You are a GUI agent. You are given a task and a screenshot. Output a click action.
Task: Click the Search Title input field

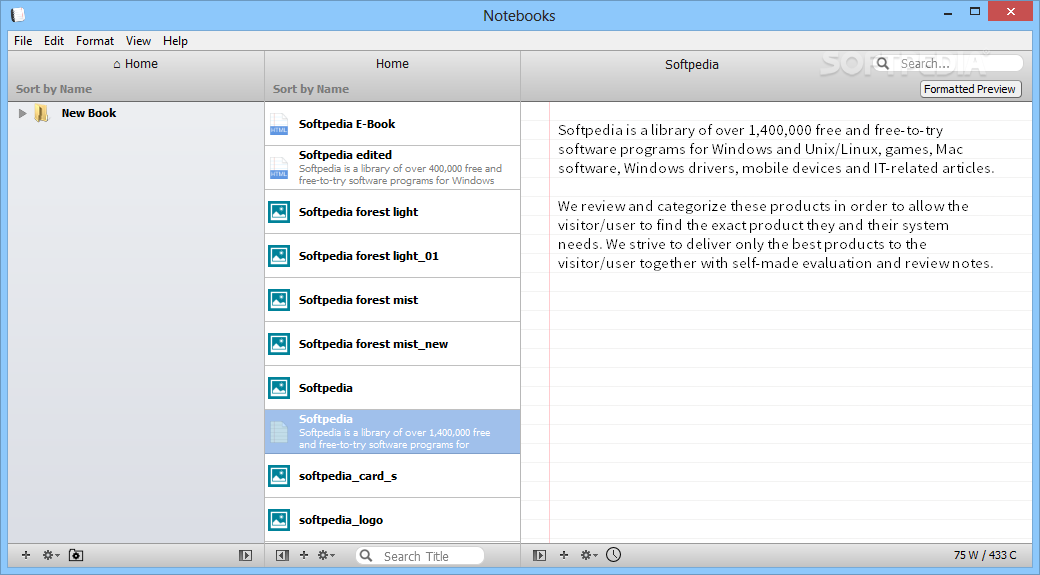coord(420,556)
